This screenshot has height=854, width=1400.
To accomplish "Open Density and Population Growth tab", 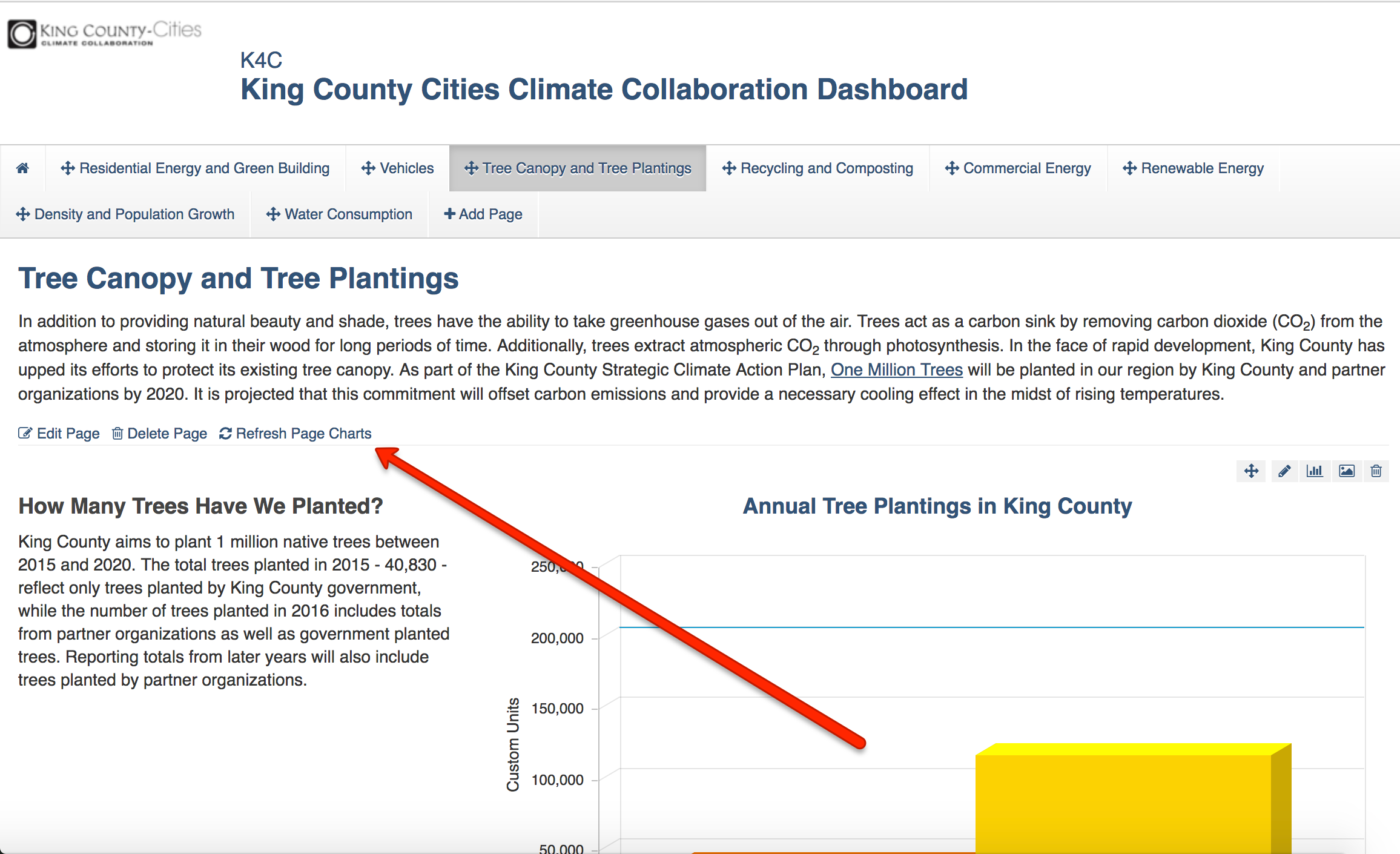I will tap(125, 214).
